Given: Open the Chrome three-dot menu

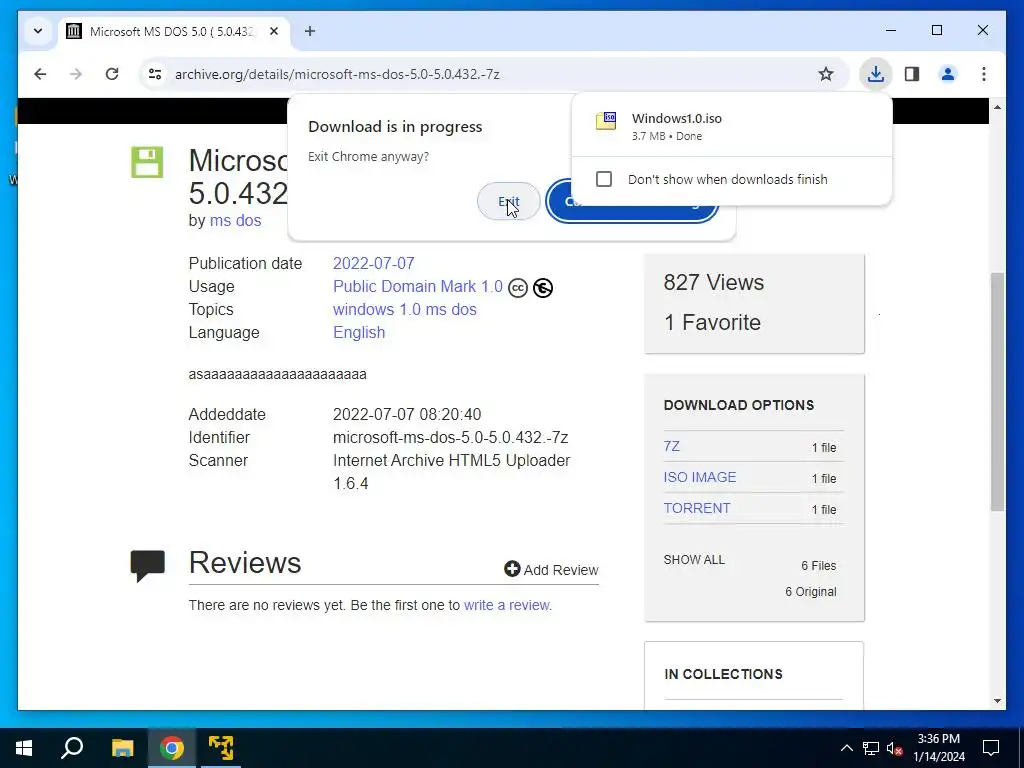Looking at the screenshot, I should [984, 74].
